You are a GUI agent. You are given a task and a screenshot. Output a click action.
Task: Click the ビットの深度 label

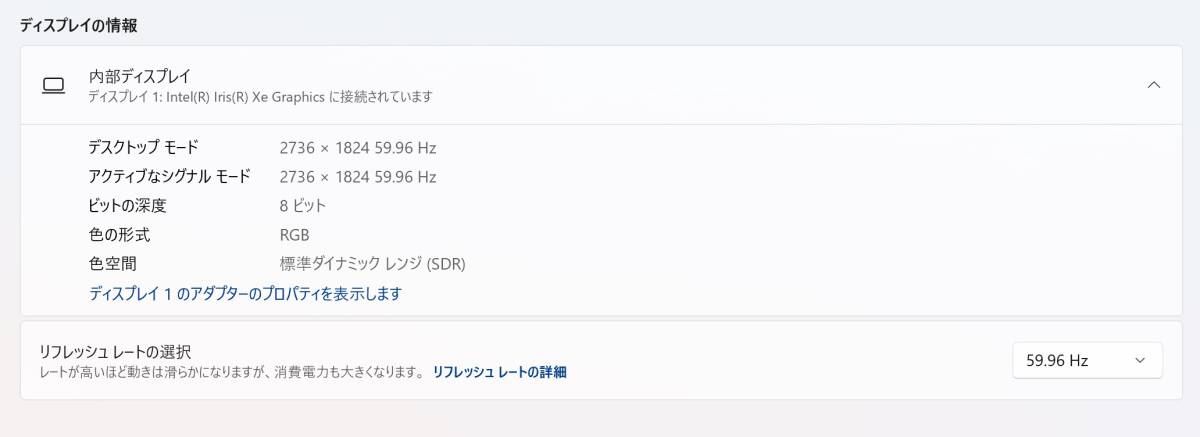coord(127,206)
